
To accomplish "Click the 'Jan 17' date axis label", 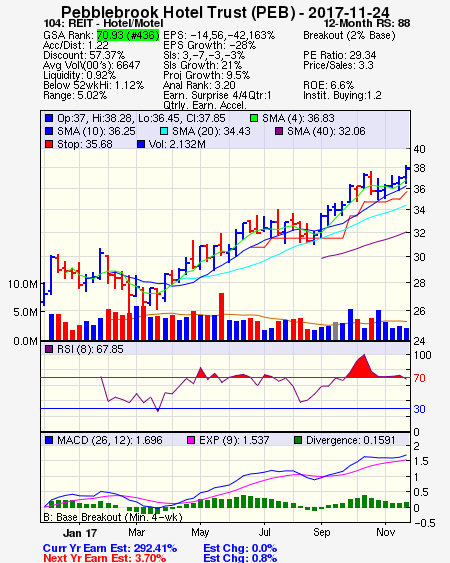I will click(x=80, y=533).
